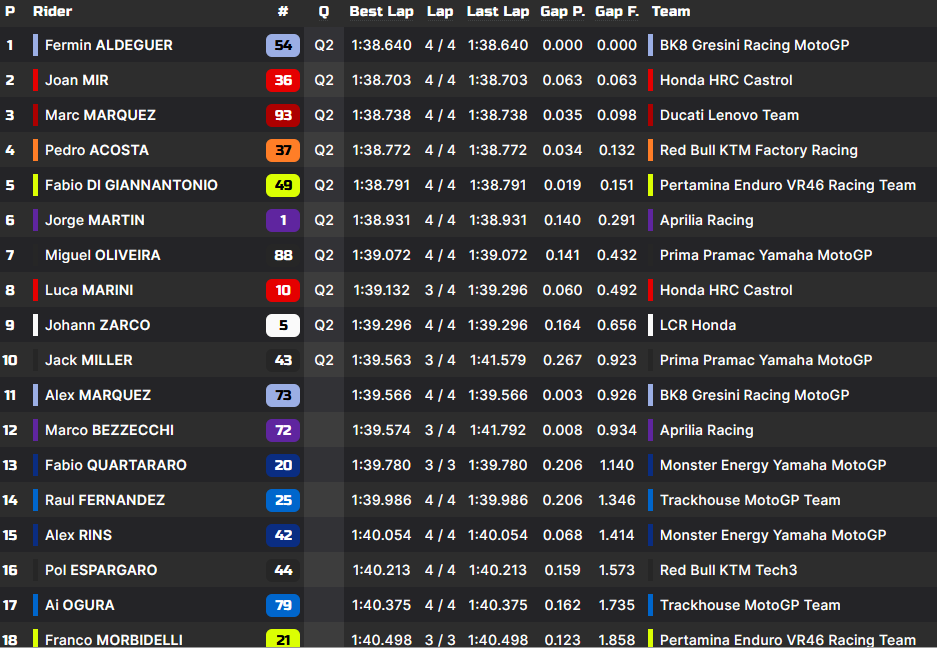Click the orange number 37 badge
Viewport: 937px width, 648px height.
(x=283, y=150)
